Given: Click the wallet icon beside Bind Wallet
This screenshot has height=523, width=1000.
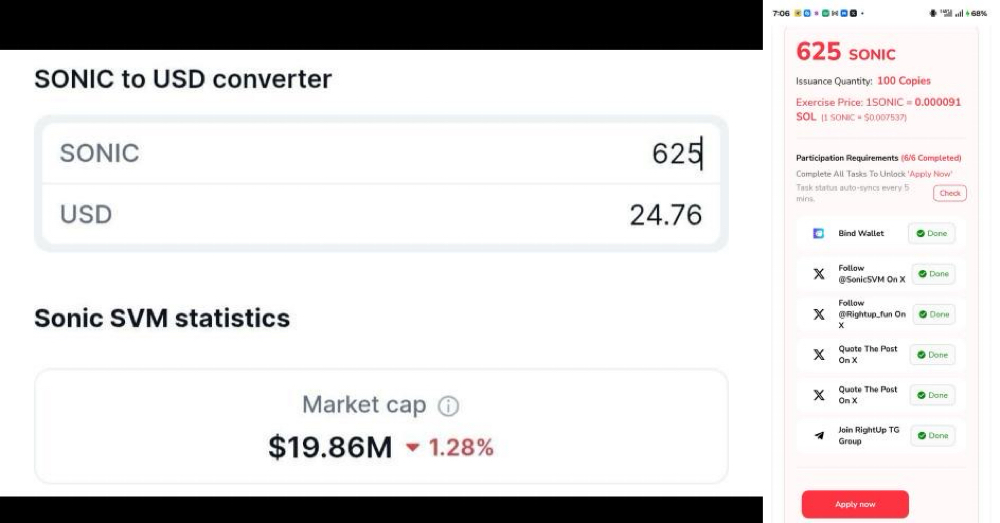Looking at the screenshot, I should (819, 234).
